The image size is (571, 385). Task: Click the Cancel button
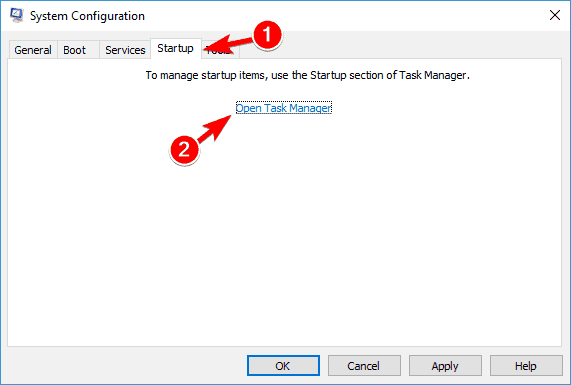point(364,366)
